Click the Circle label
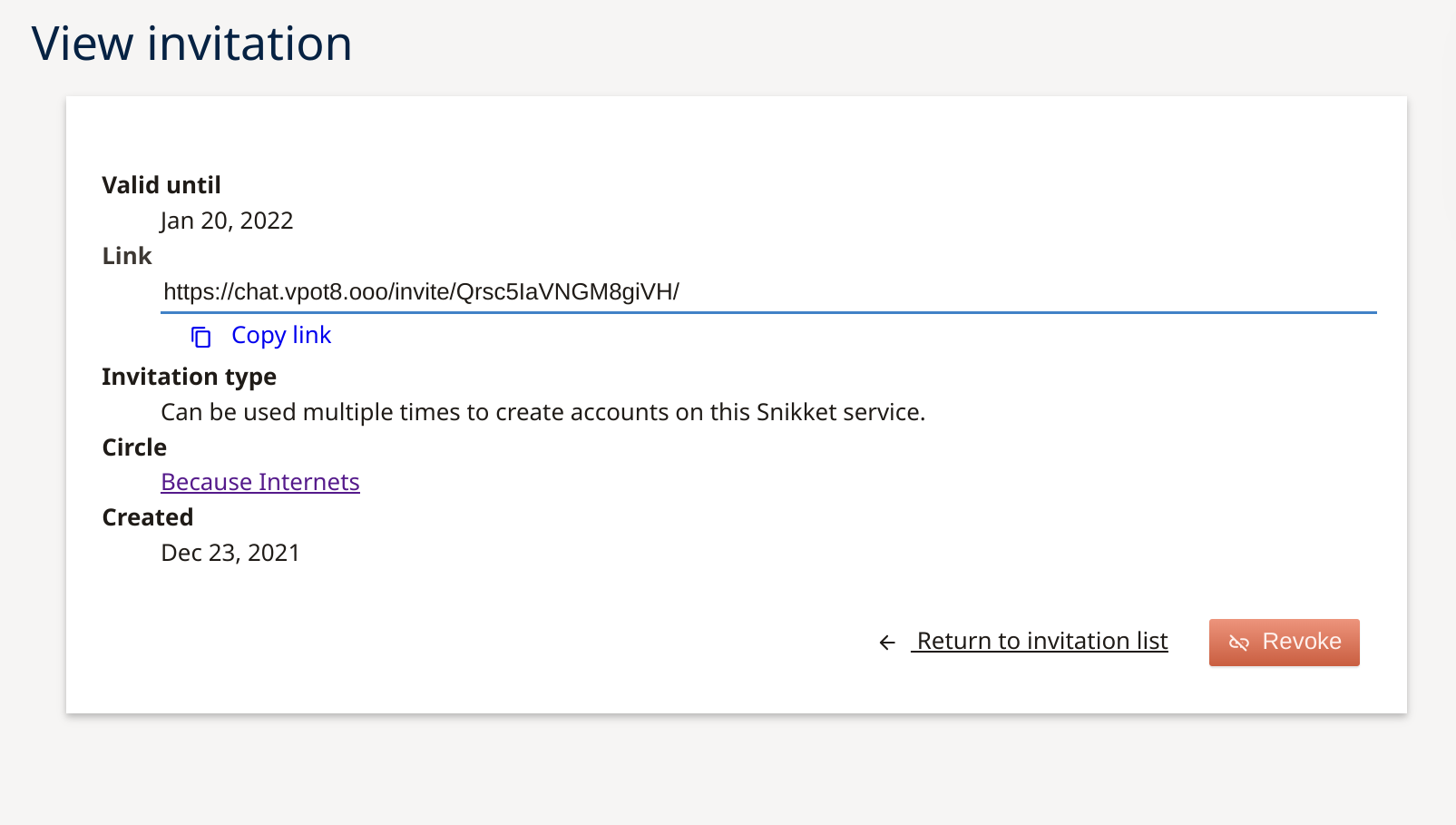Viewport: 1456px width, 825px height. point(134,447)
